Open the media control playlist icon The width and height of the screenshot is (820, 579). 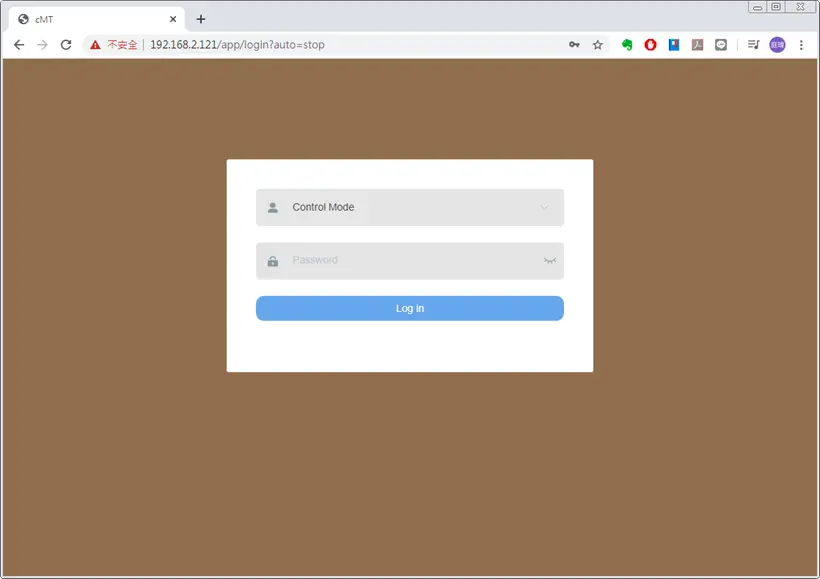(753, 45)
